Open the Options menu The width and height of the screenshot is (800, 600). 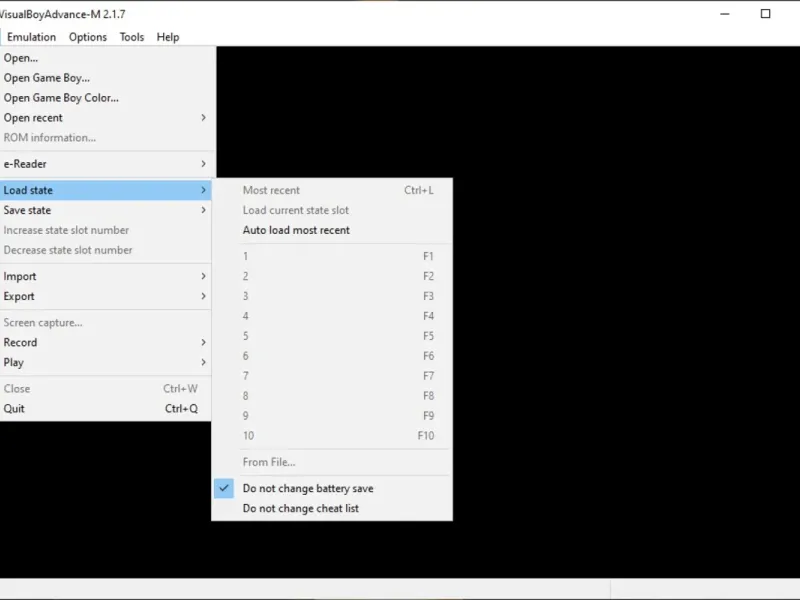click(x=88, y=37)
